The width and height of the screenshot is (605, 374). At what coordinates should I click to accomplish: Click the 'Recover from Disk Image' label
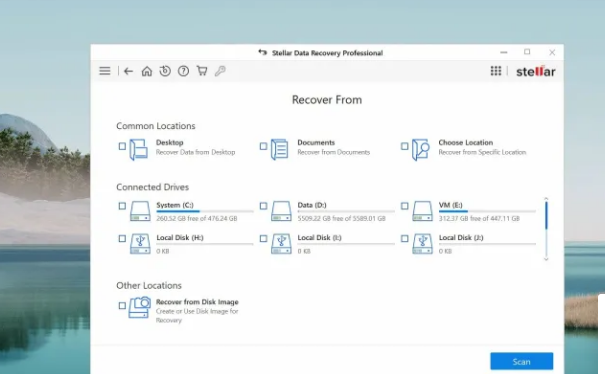point(197,302)
